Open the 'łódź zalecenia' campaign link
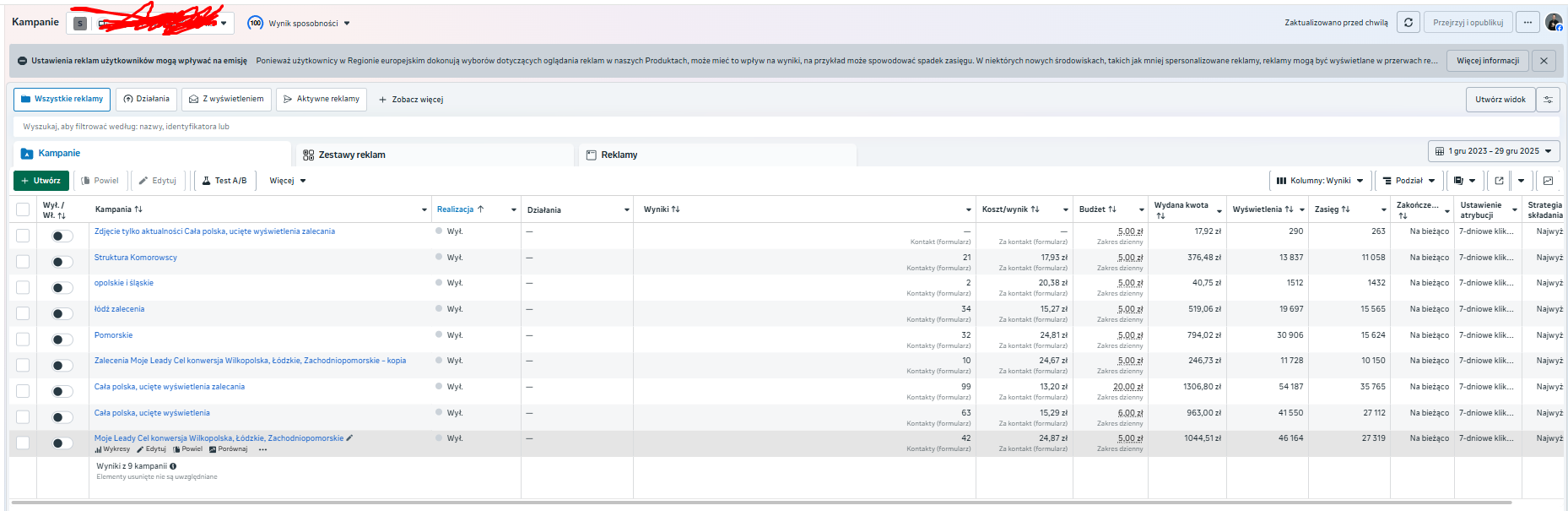 119,309
